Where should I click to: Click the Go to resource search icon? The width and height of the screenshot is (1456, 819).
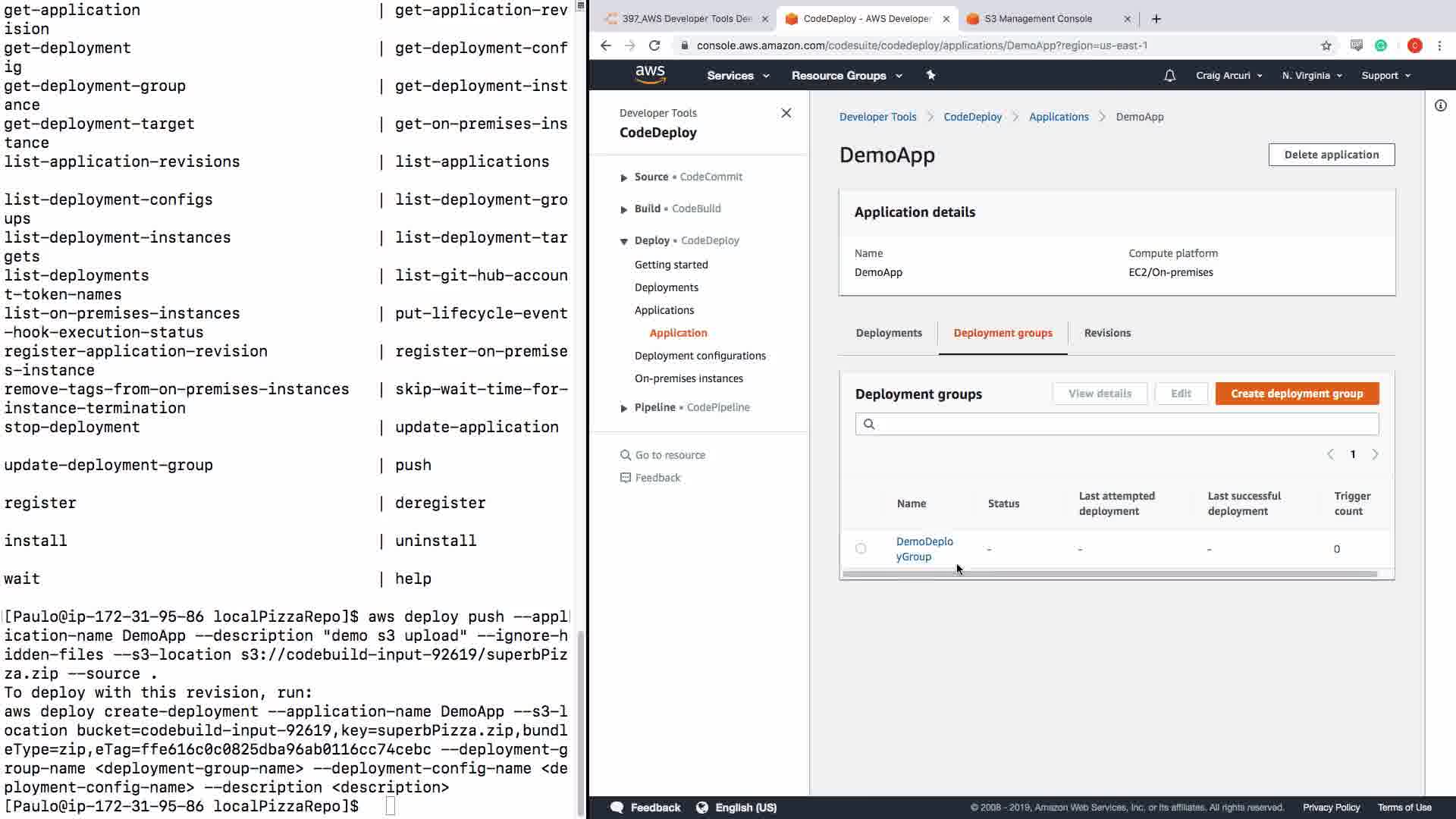click(626, 455)
